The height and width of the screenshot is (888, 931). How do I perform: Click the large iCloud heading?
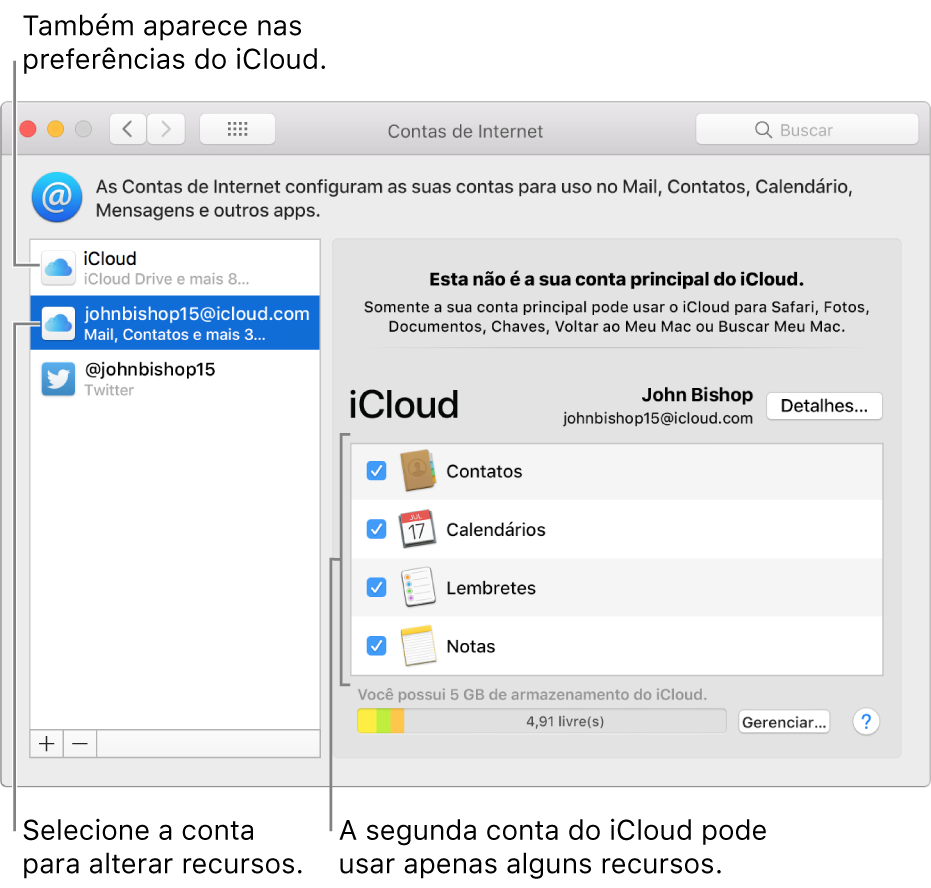[403, 405]
